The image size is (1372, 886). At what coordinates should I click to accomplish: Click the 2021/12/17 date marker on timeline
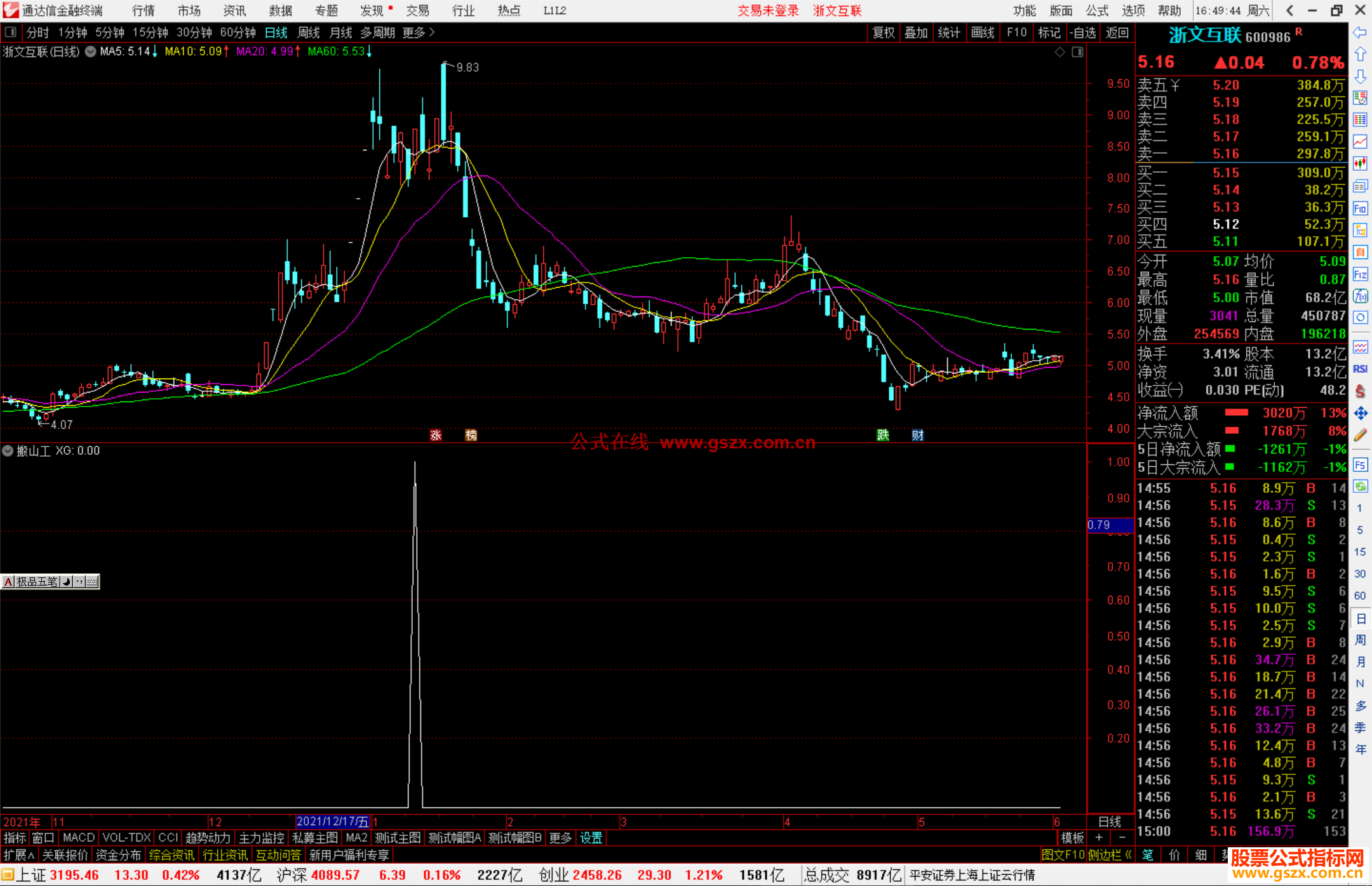332,822
